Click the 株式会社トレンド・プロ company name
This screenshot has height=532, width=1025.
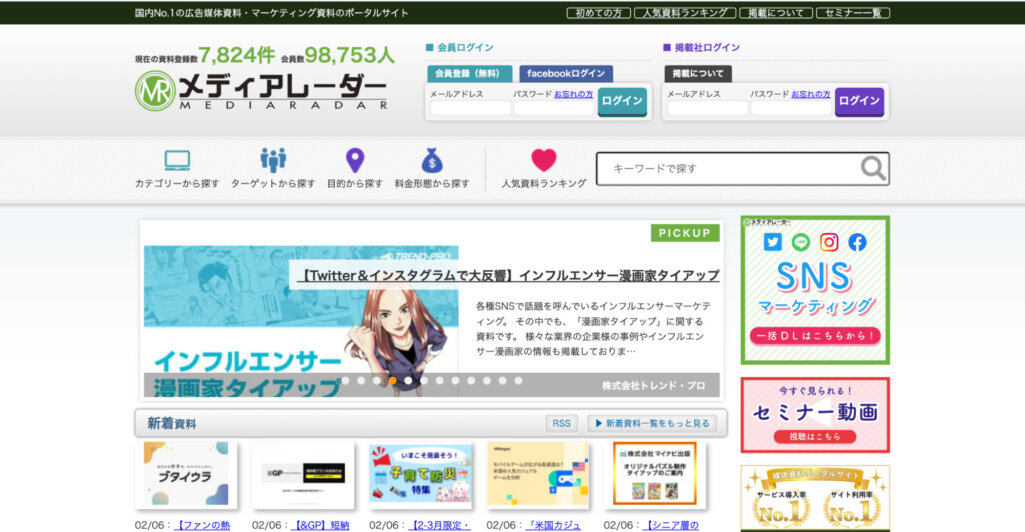pyautogui.click(x=654, y=386)
